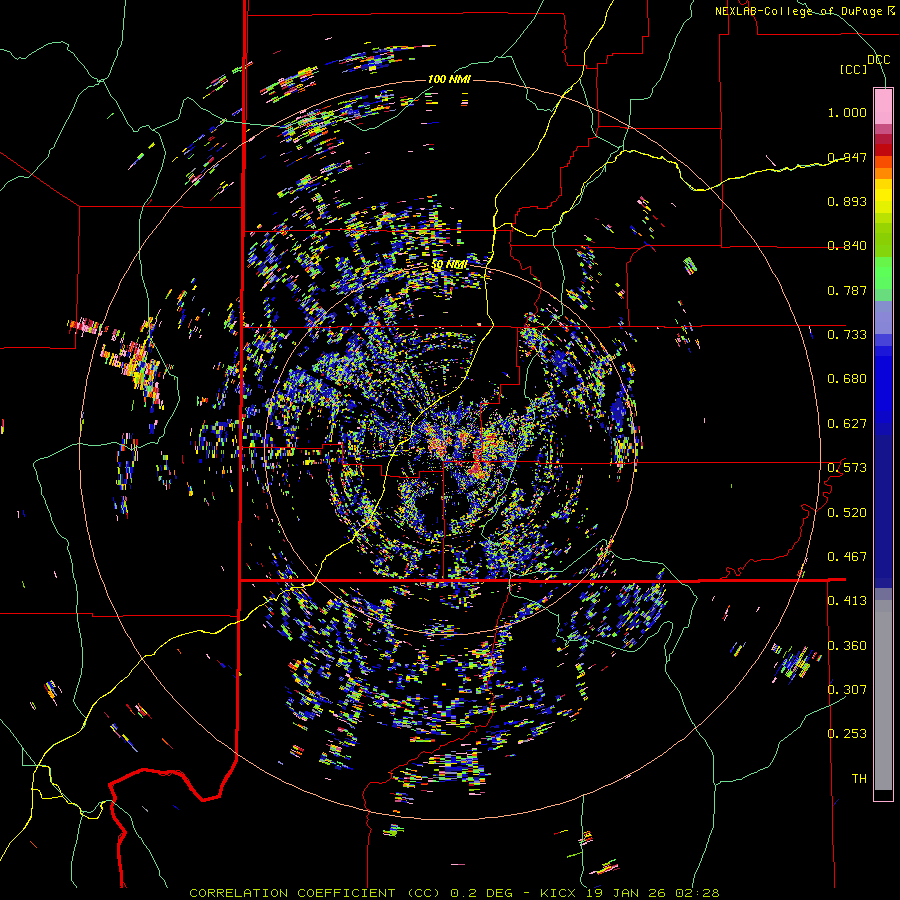Image resolution: width=900 pixels, height=900 pixels.
Task: Select the 0.573 scale value
Action: [847, 468]
